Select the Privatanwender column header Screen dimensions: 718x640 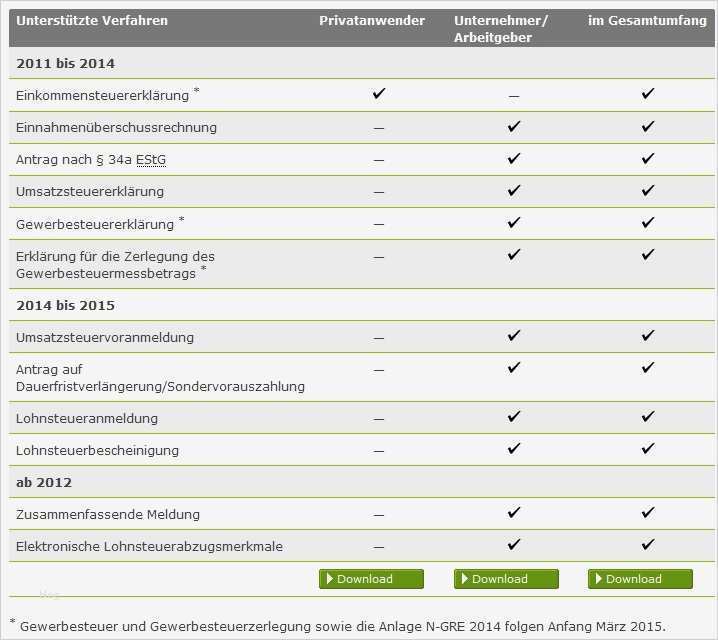372,21
